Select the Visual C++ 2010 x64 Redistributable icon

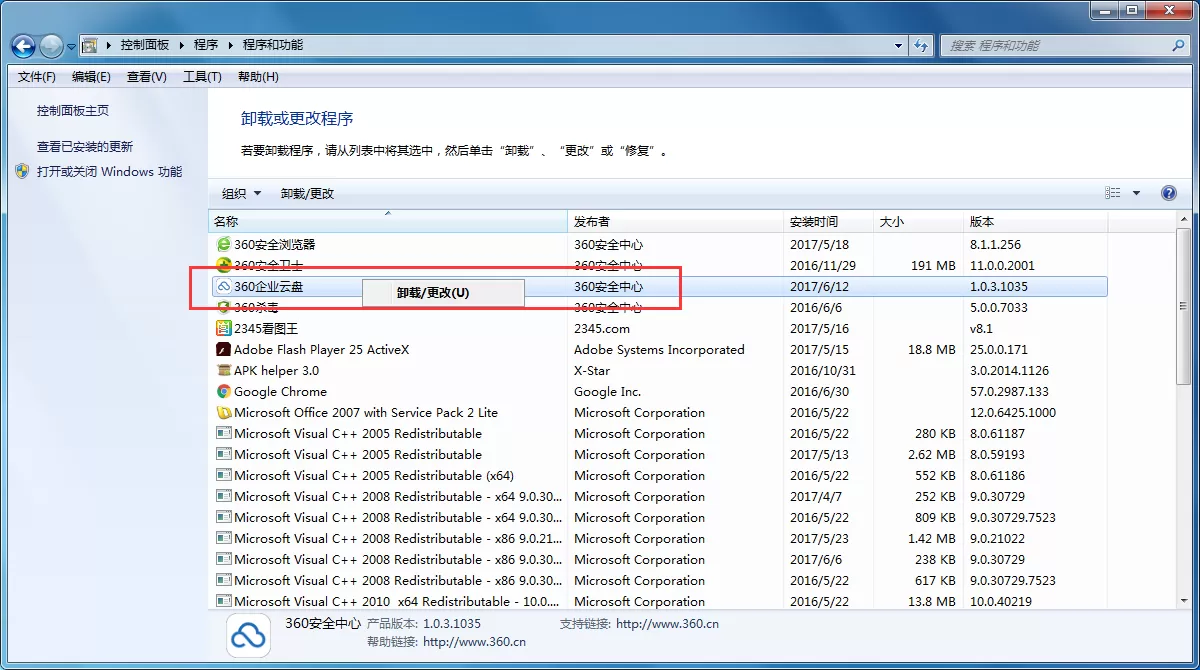point(224,601)
